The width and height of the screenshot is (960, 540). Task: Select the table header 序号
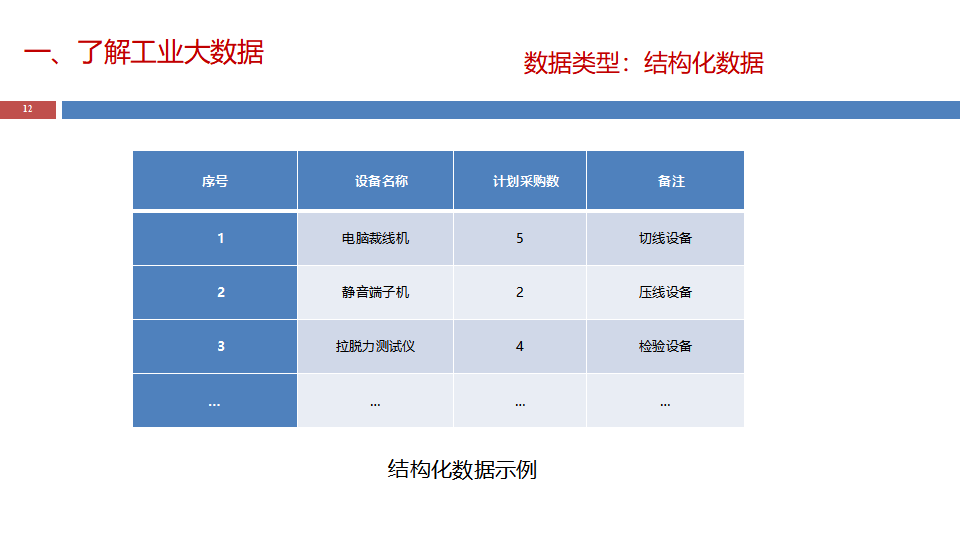click(x=215, y=181)
